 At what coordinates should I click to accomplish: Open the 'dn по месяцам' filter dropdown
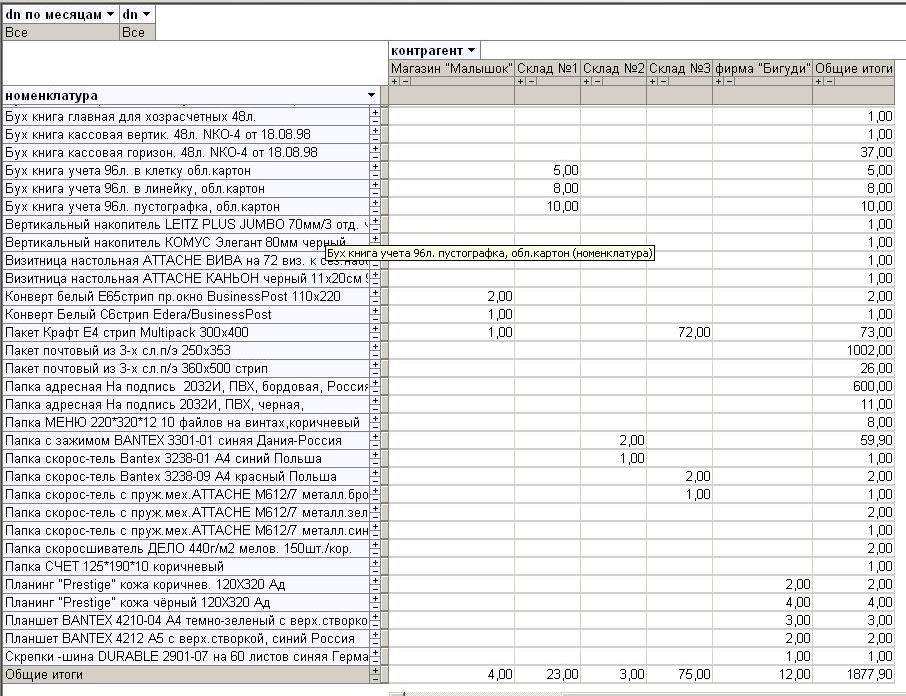tap(110, 14)
